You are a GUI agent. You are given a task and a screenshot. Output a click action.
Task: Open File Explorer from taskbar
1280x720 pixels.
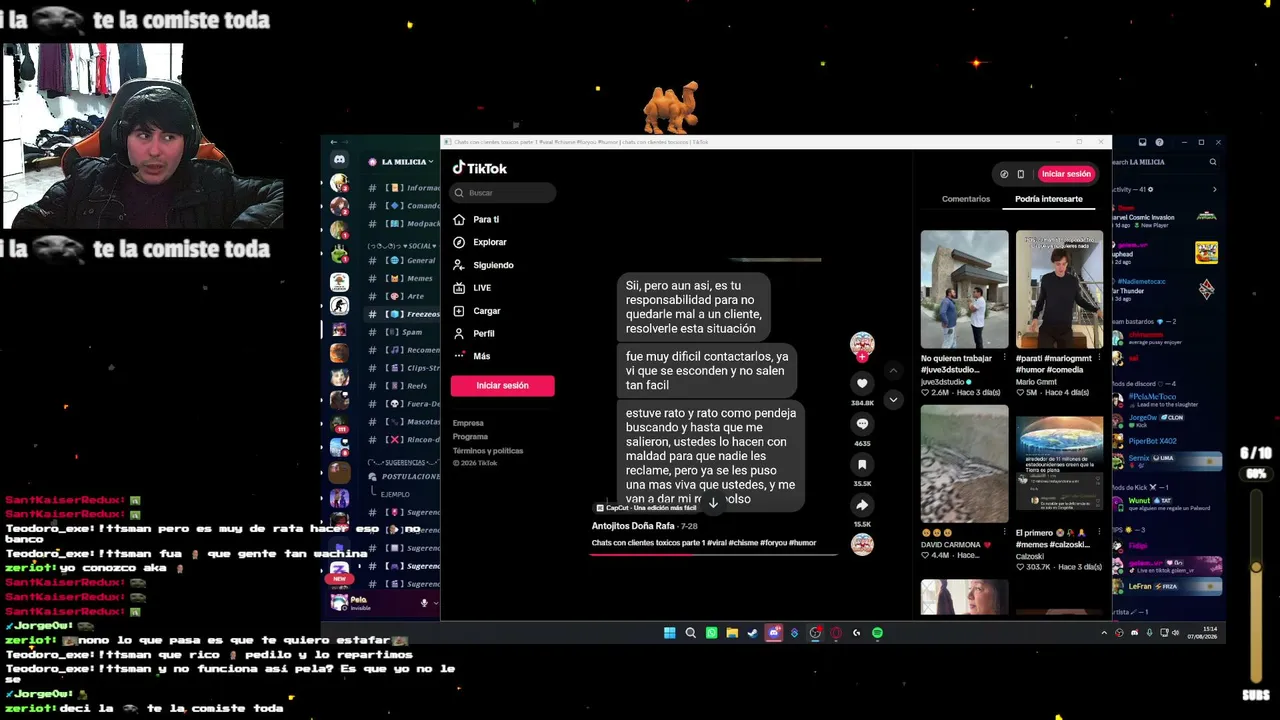(732, 633)
